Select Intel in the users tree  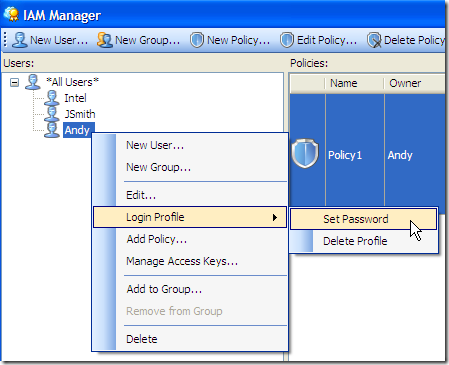75,98
